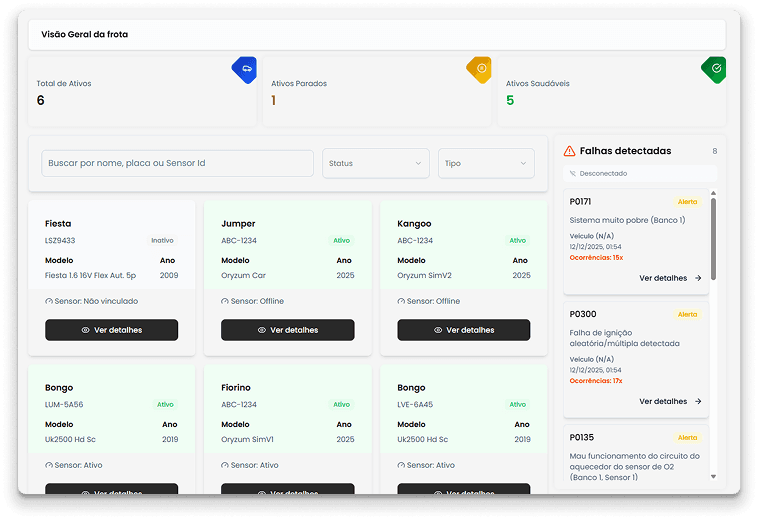Click the Alerta tag on fault P0171
This screenshot has width=759, height=520.
(x=687, y=202)
